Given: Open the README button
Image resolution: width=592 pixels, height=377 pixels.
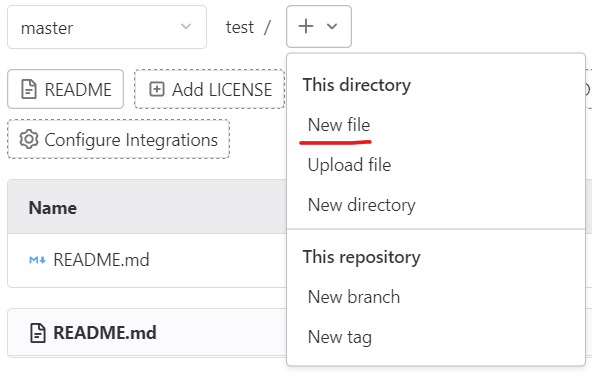Looking at the screenshot, I should tap(65, 89).
